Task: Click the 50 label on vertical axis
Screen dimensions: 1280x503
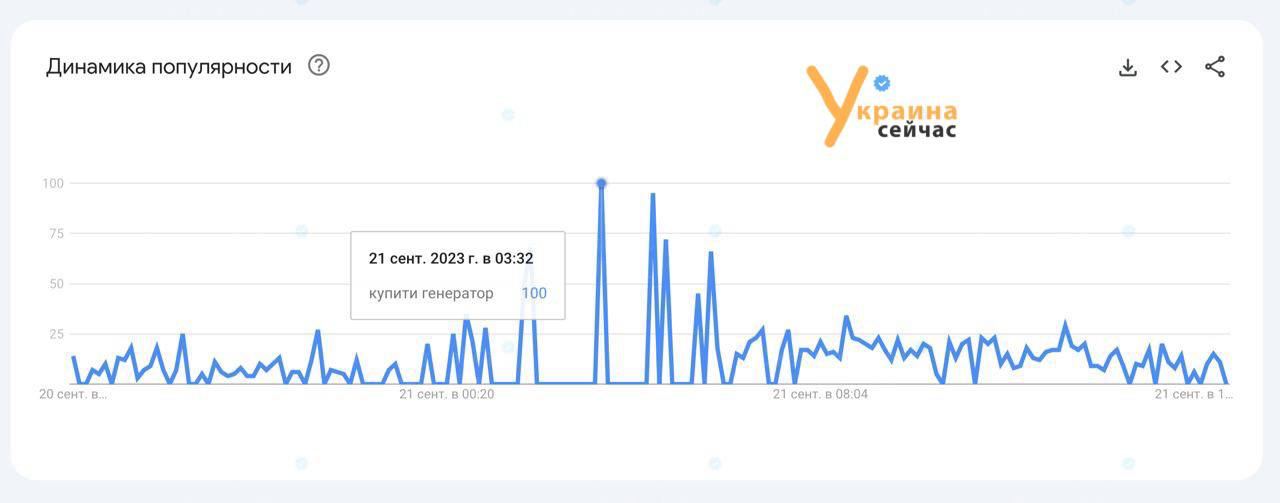Action: pyautogui.click(x=56, y=284)
